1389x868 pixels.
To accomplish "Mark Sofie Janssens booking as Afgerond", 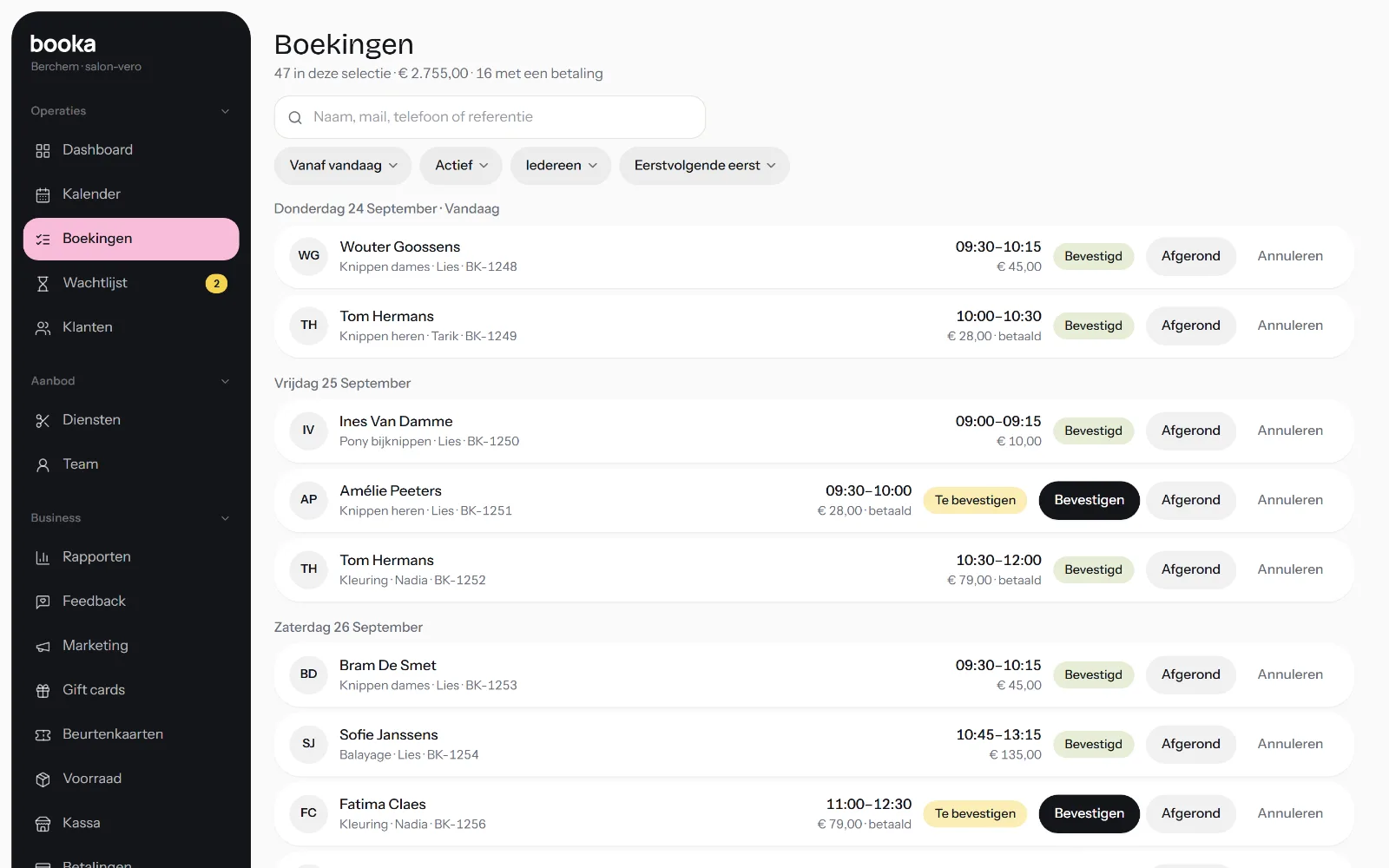I will tap(1190, 744).
